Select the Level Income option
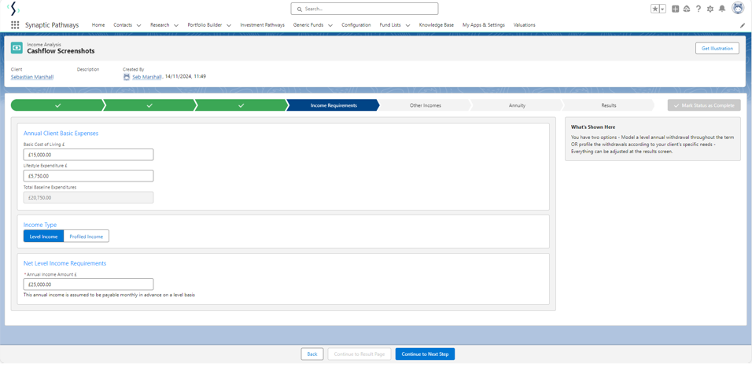Screen dimensions: 755x365 (44, 236)
